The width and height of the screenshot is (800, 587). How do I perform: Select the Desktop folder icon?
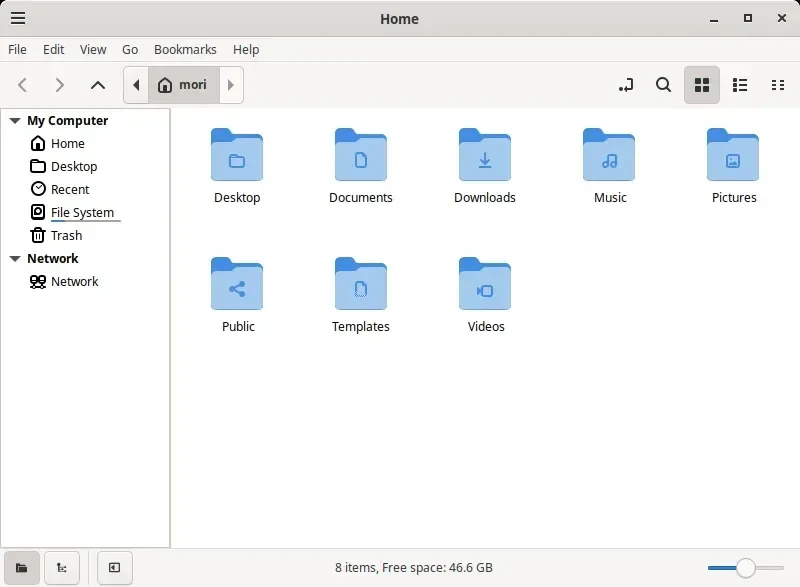click(237, 155)
